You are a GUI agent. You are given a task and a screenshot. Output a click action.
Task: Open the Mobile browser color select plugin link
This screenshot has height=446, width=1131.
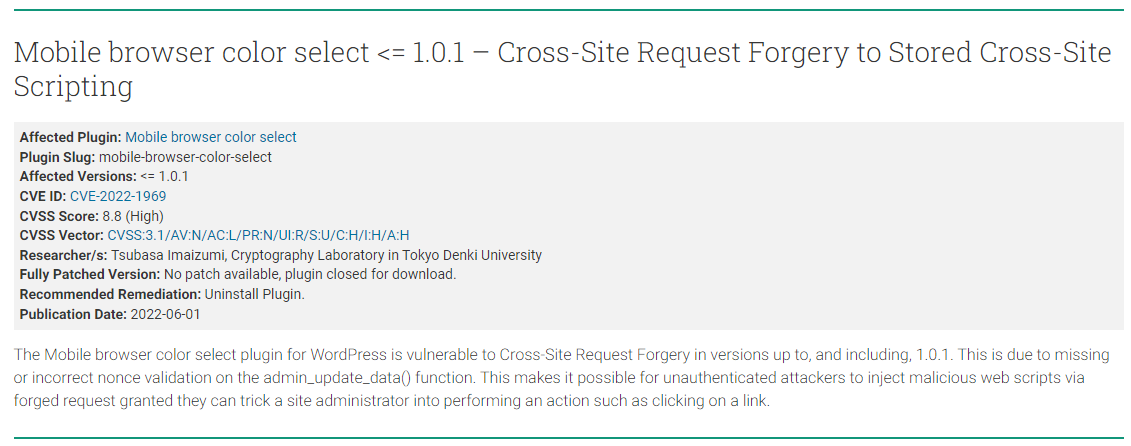click(211, 137)
